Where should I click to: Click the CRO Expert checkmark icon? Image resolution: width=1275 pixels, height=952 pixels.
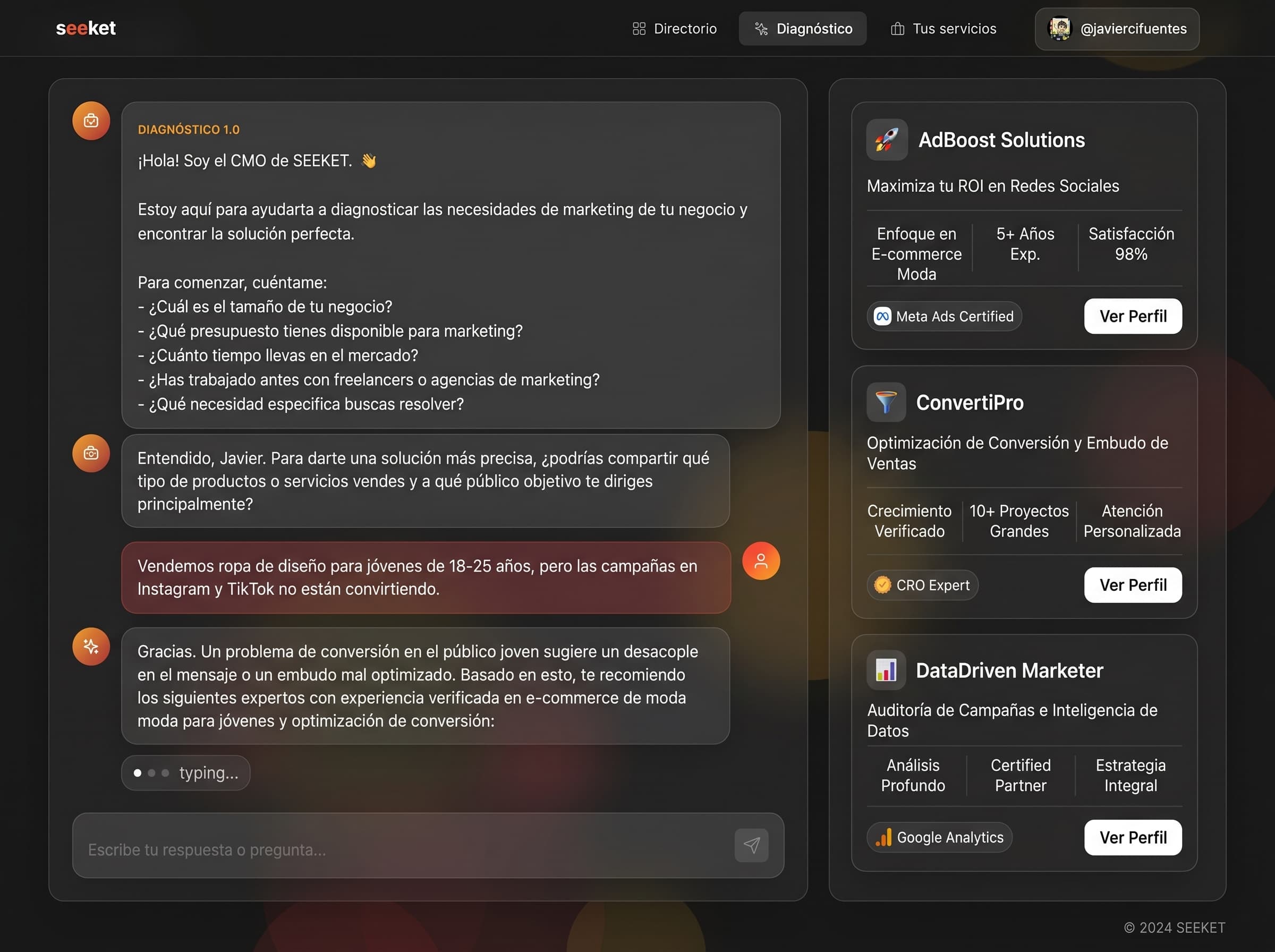click(x=882, y=585)
